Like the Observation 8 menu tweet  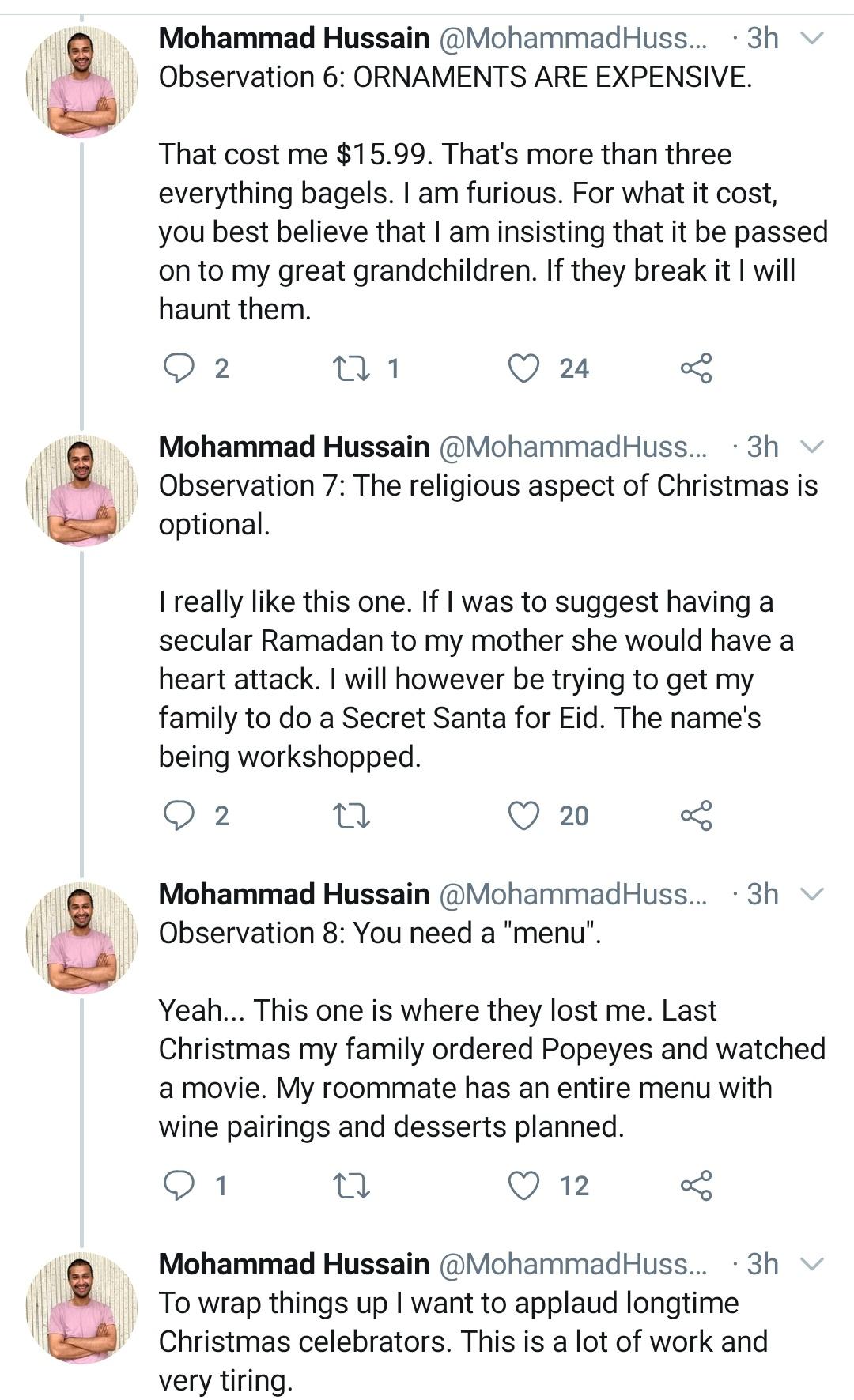tap(523, 1186)
